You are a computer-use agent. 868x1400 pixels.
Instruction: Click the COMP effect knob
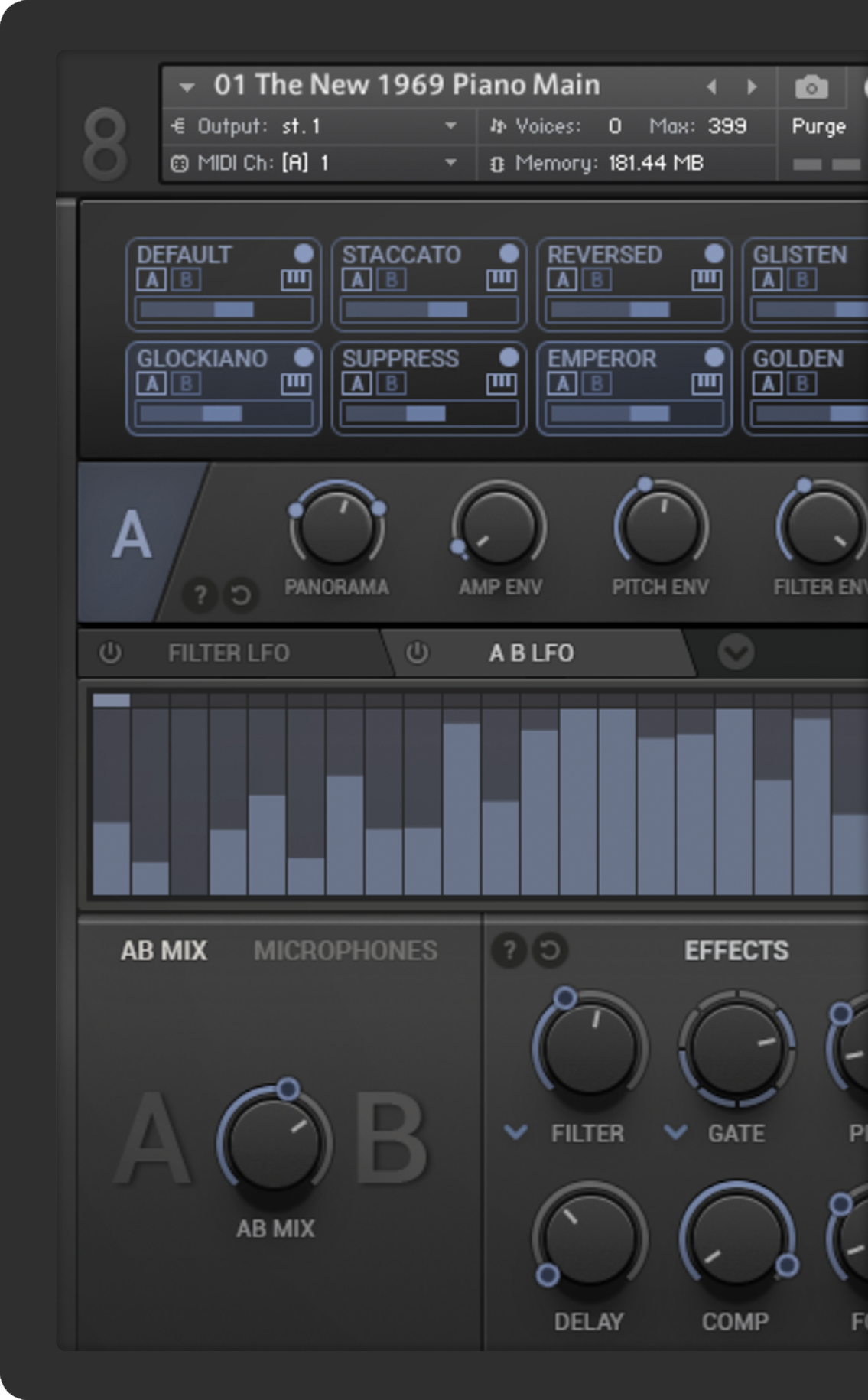click(x=736, y=1238)
